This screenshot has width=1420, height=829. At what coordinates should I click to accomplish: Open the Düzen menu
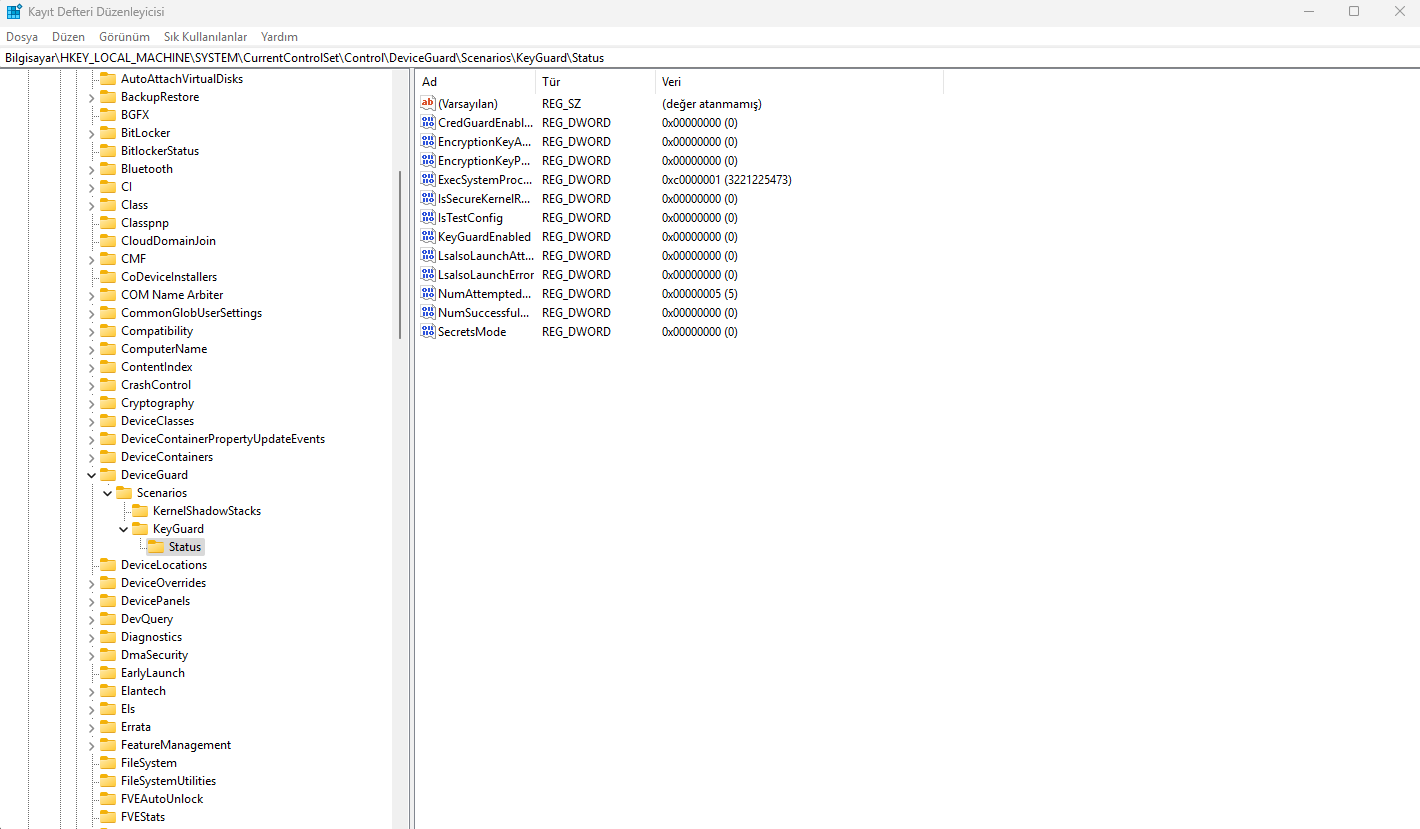tap(69, 37)
